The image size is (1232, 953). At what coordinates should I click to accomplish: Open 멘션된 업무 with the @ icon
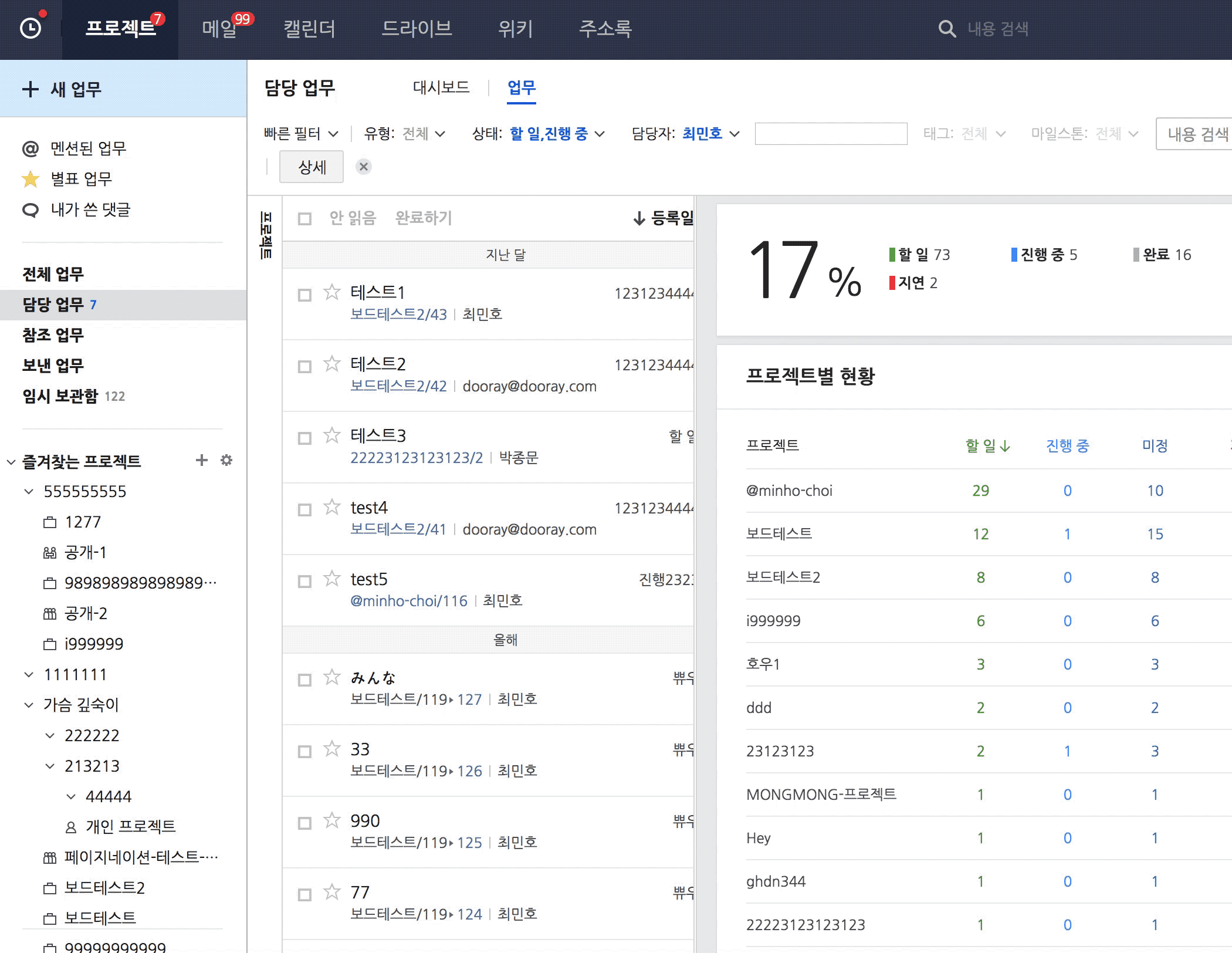point(30,148)
